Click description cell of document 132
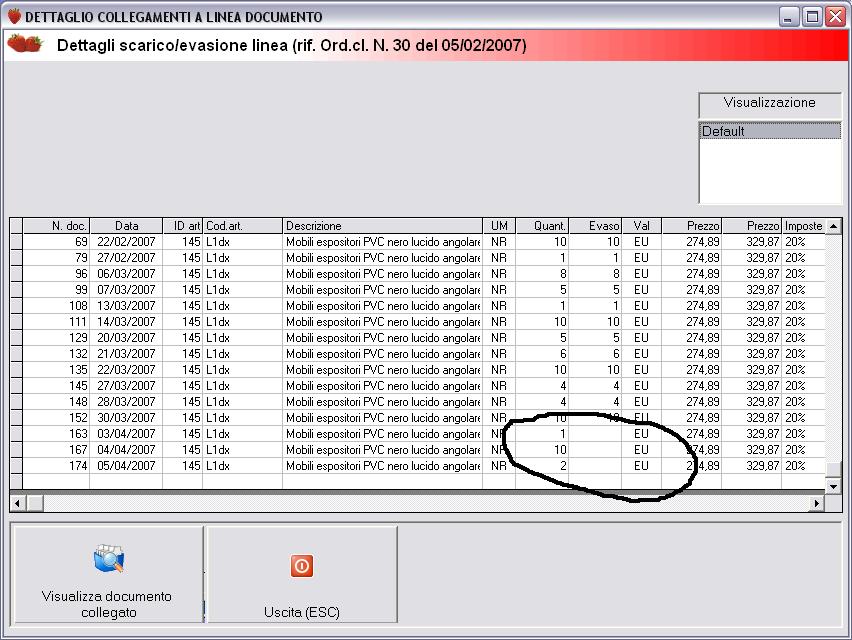852x640 pixels. (383, 354)
